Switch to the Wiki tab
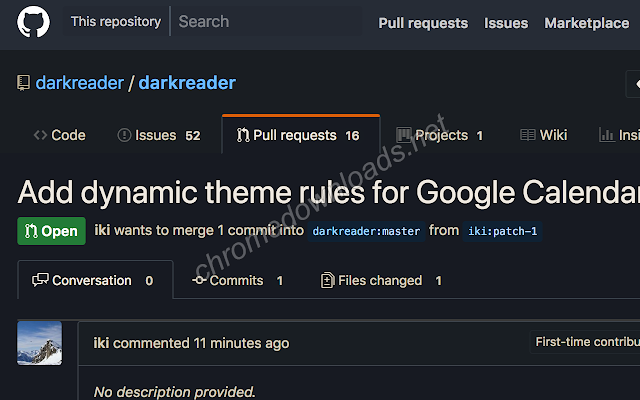The height and width of the screenshot is (400, 640). click(544, 135)
